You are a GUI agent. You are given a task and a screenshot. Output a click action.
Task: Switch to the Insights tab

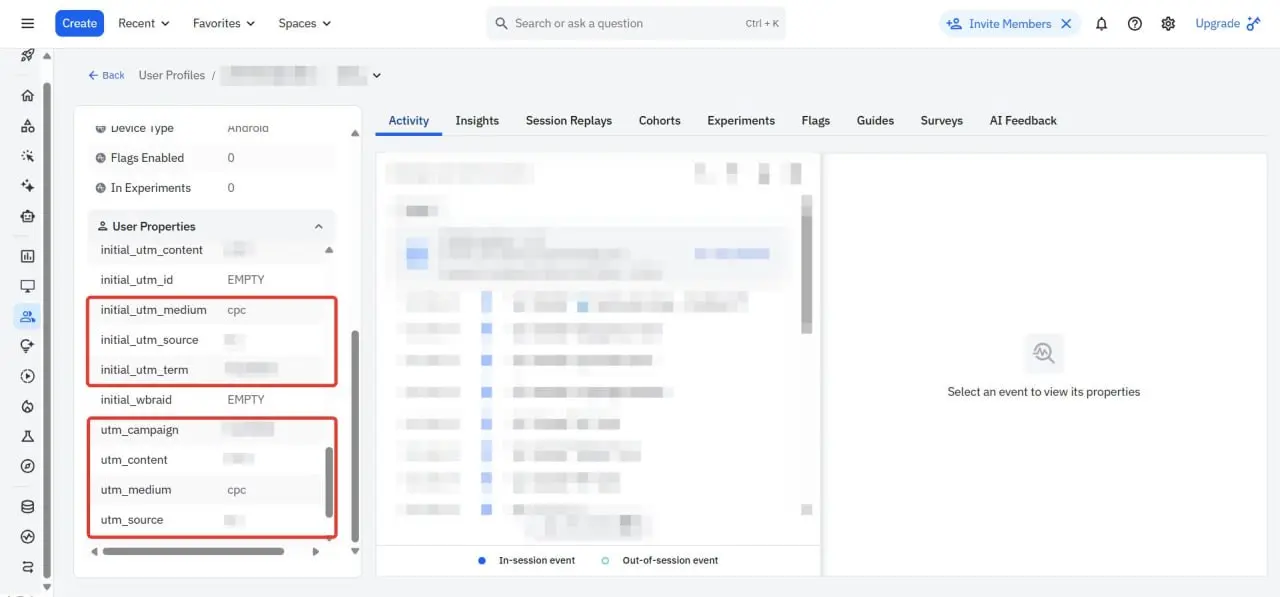[x=477, y=120]
